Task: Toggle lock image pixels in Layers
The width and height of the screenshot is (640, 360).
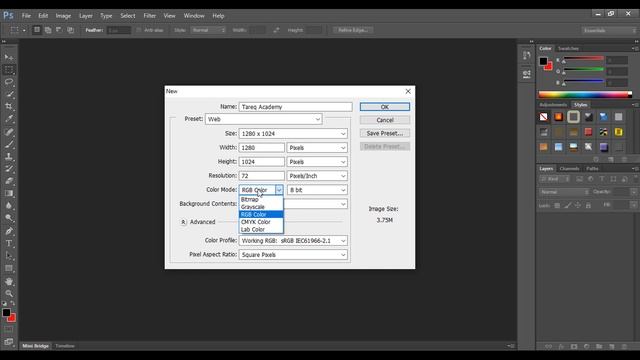Action: coord(568,205)
